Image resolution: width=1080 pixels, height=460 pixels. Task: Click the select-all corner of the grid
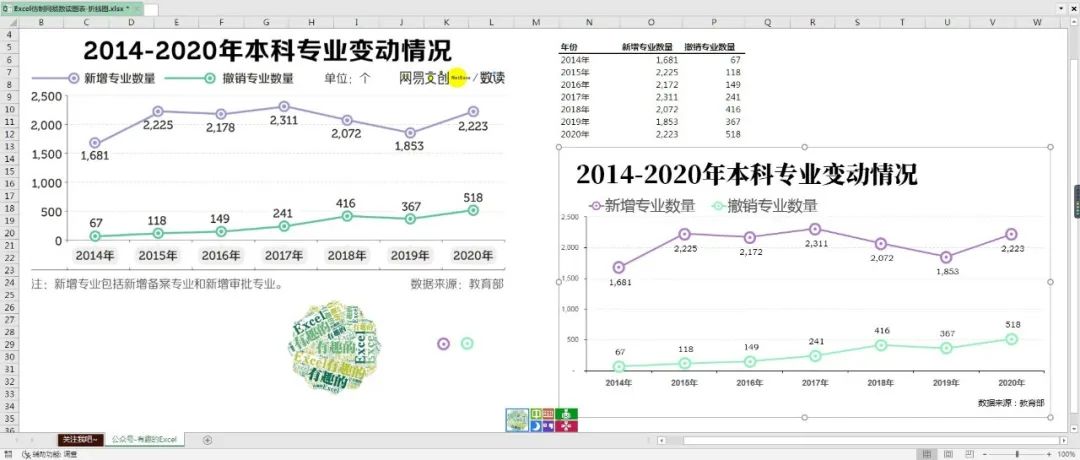8,23
